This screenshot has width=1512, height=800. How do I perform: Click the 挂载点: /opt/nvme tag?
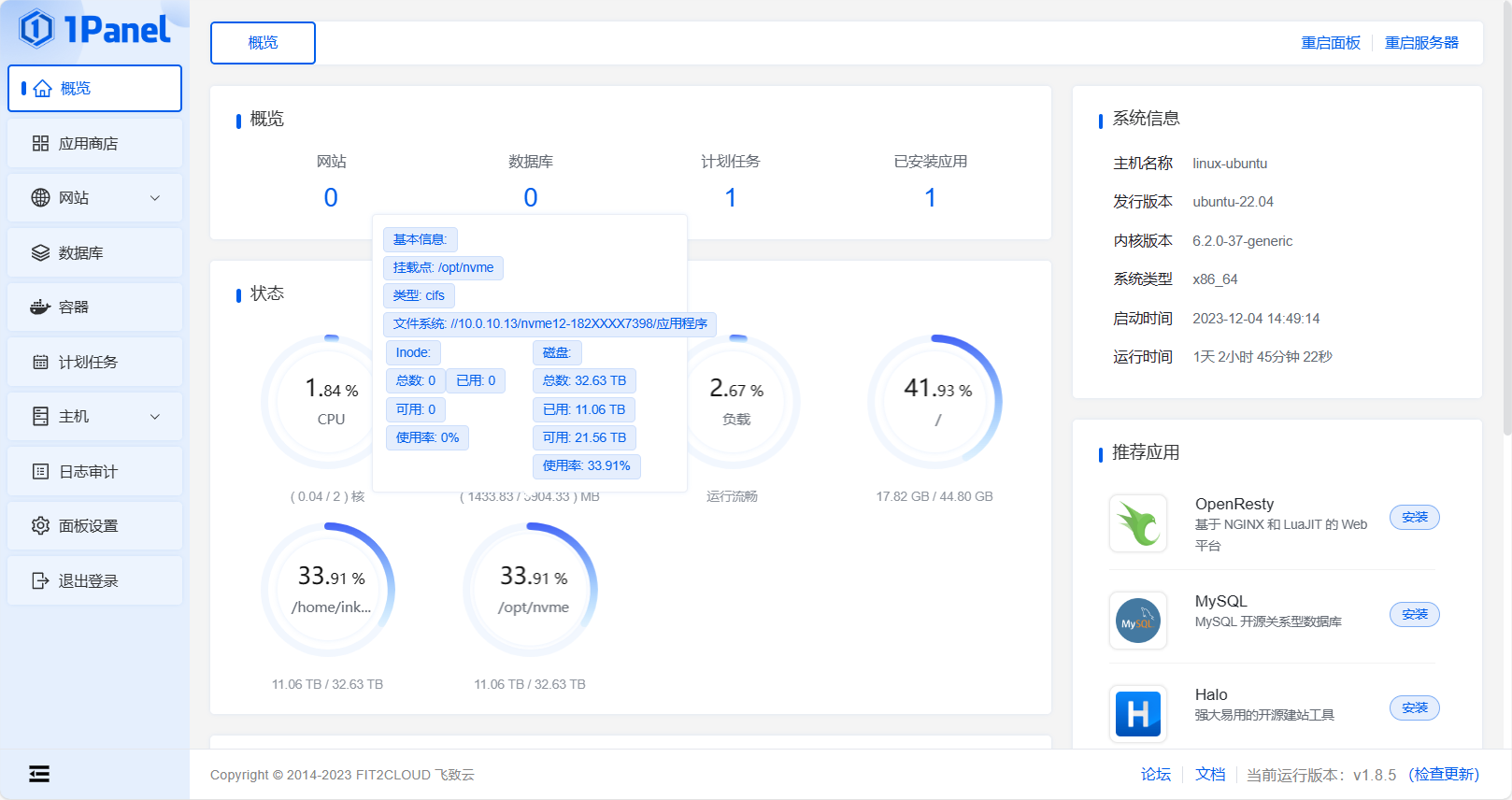pos(443,268)
